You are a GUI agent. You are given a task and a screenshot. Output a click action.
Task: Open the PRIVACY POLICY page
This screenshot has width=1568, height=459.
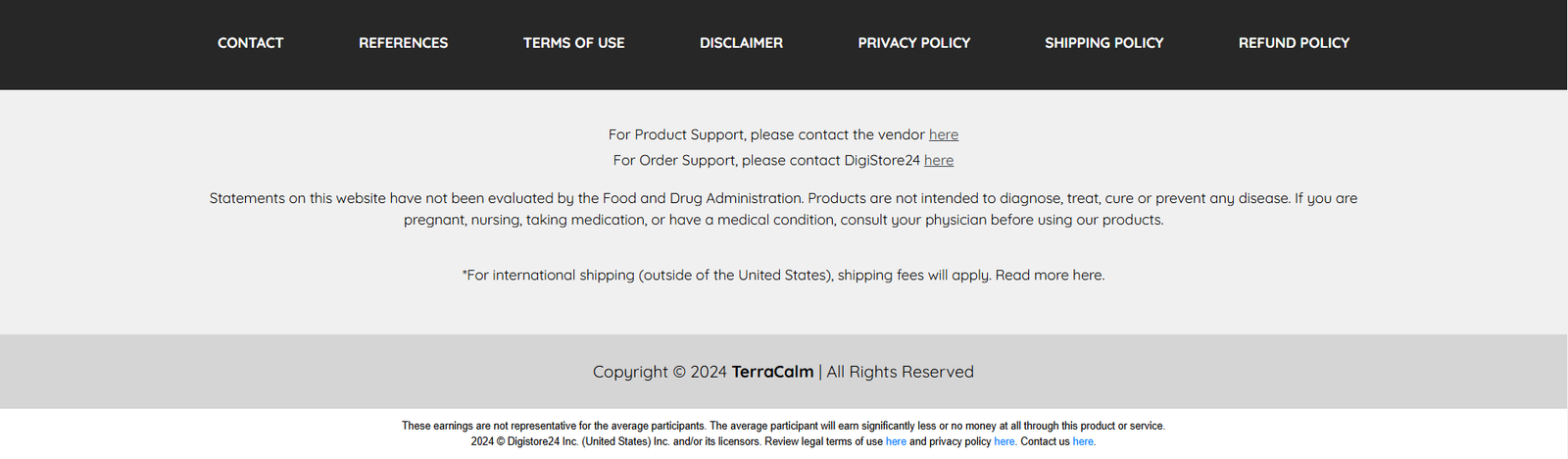pyautogui.click(x=913, y=43)
